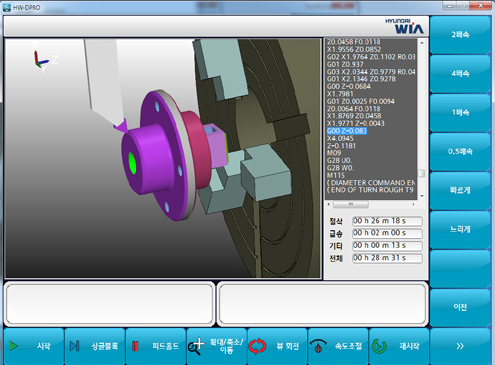Click the red pause feed hold icon
Viewport: 495px width, 365px height.
[135, 346]
